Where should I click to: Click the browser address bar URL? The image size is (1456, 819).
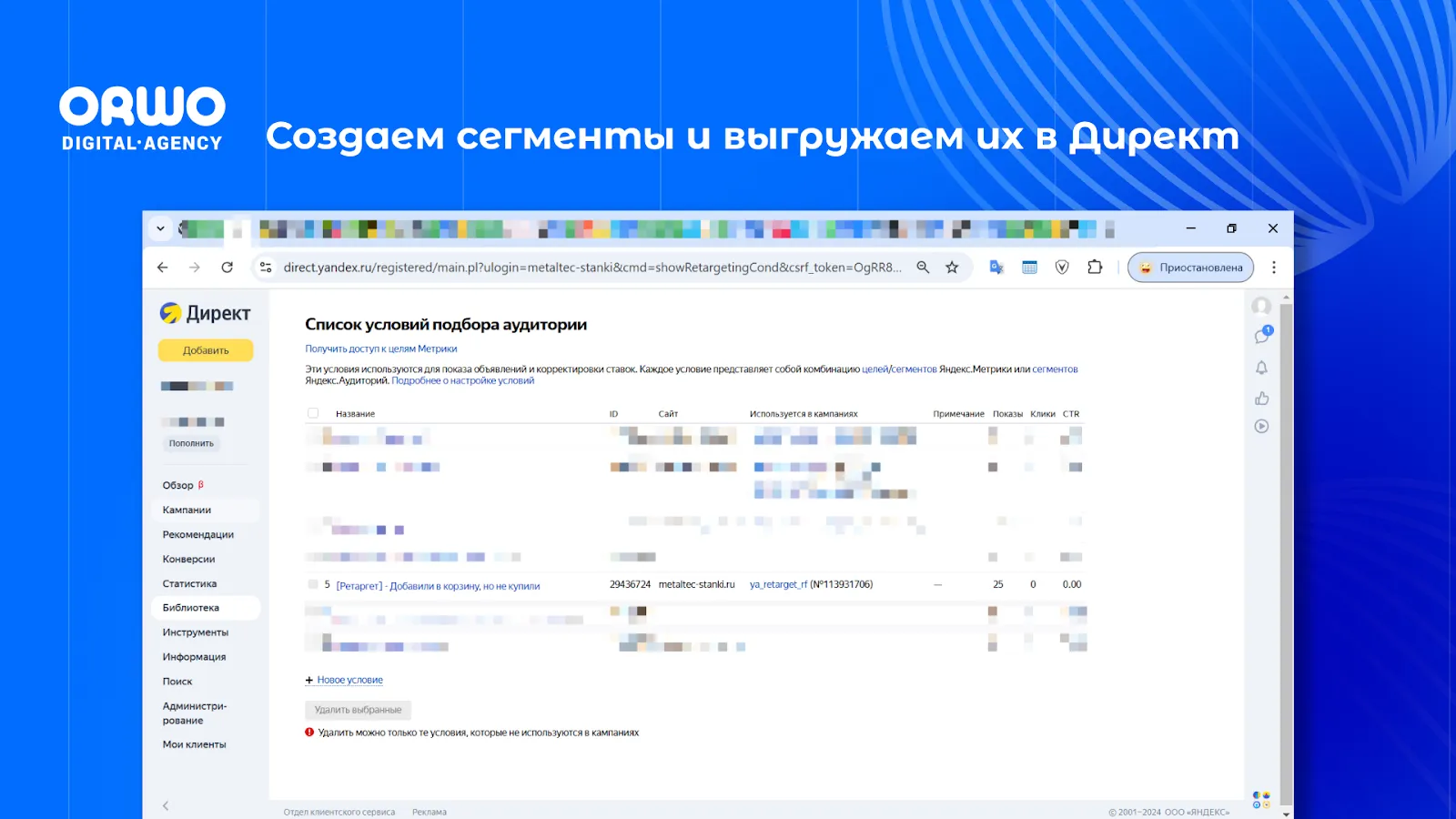tap(591, 268)
